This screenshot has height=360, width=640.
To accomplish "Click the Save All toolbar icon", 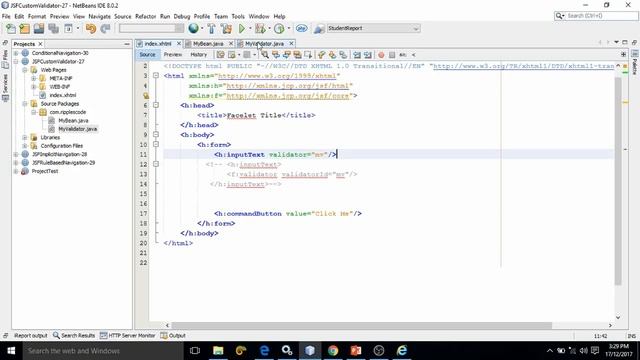I will 53,29.
